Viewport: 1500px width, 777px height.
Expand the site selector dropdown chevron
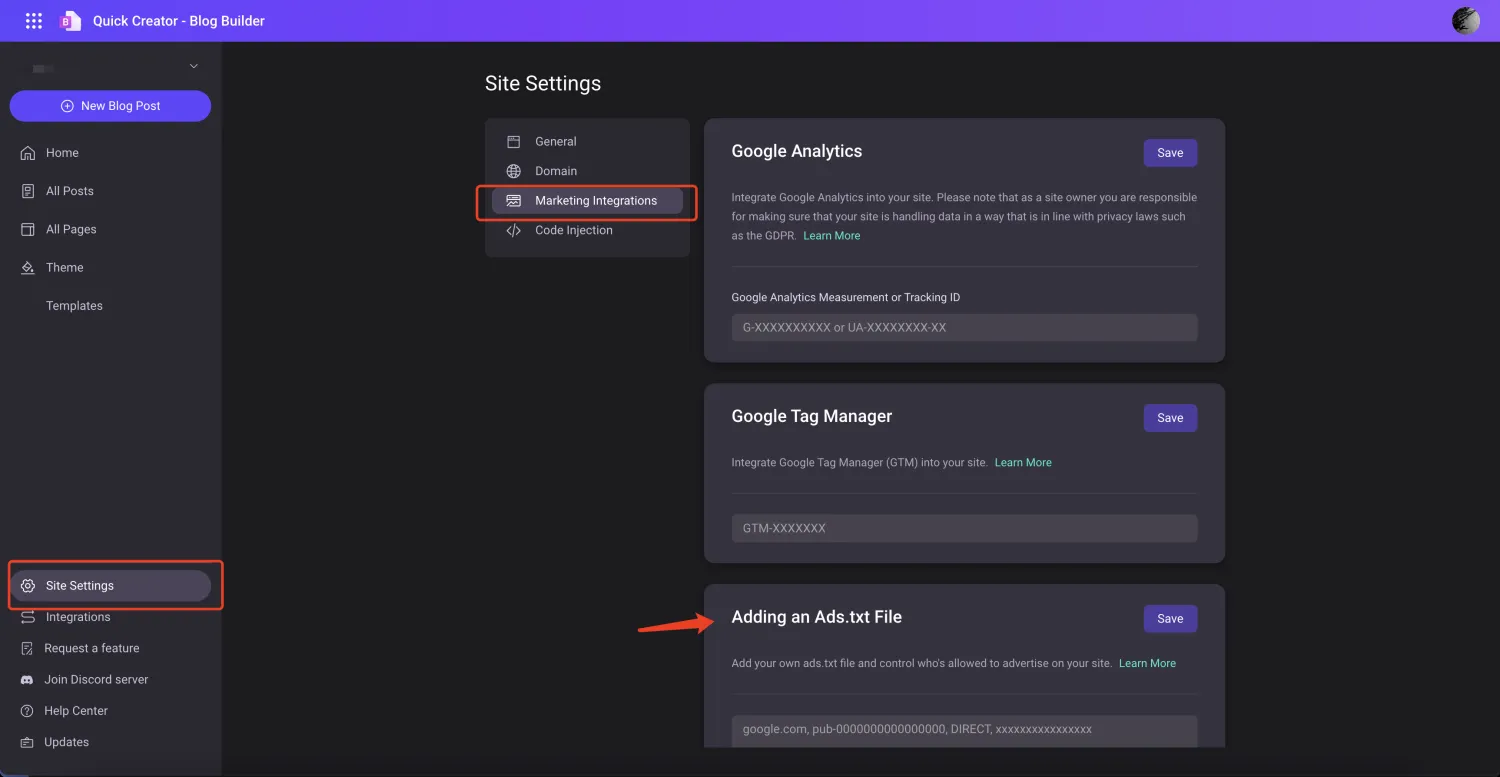click(194, 67)
